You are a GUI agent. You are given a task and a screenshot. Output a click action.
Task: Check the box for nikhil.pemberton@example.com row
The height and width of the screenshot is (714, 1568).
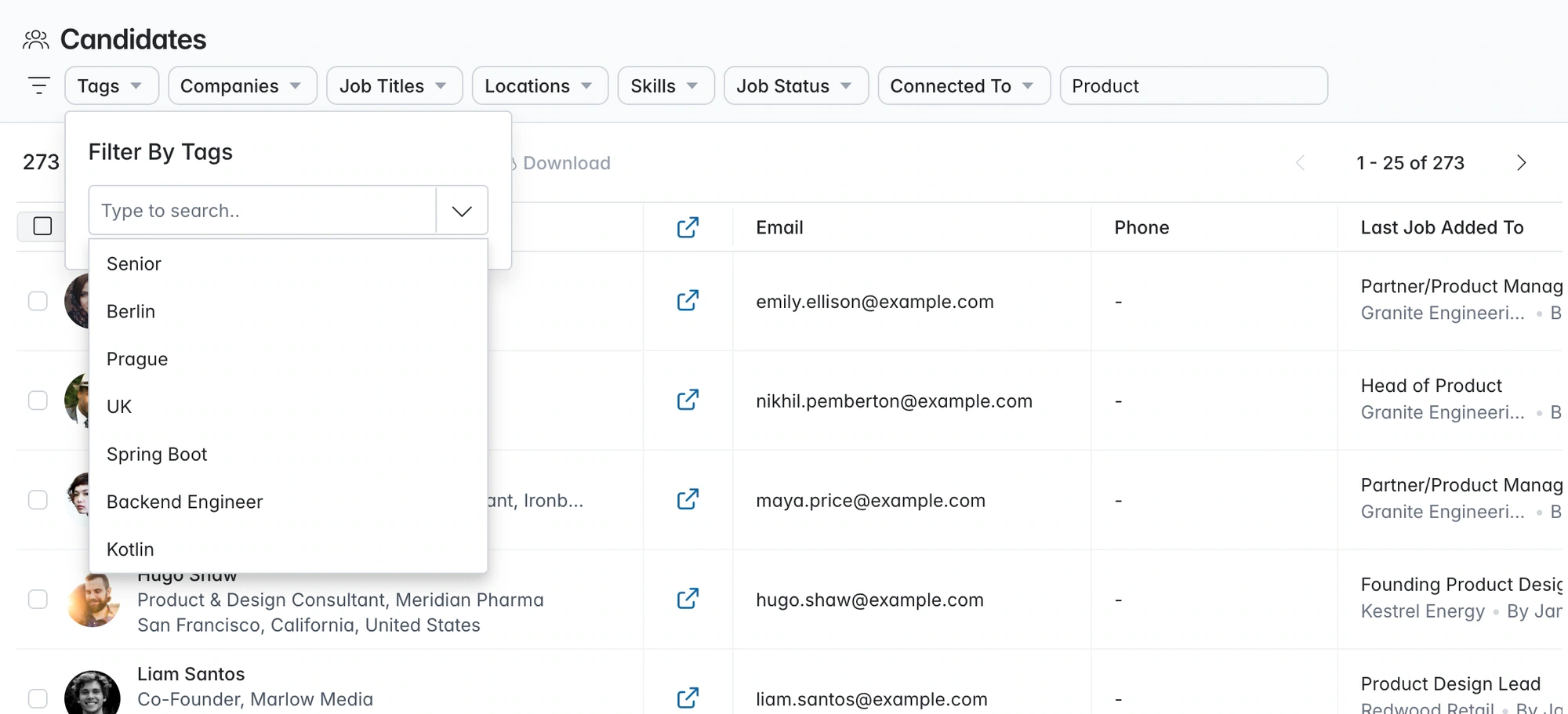(38, 400)
